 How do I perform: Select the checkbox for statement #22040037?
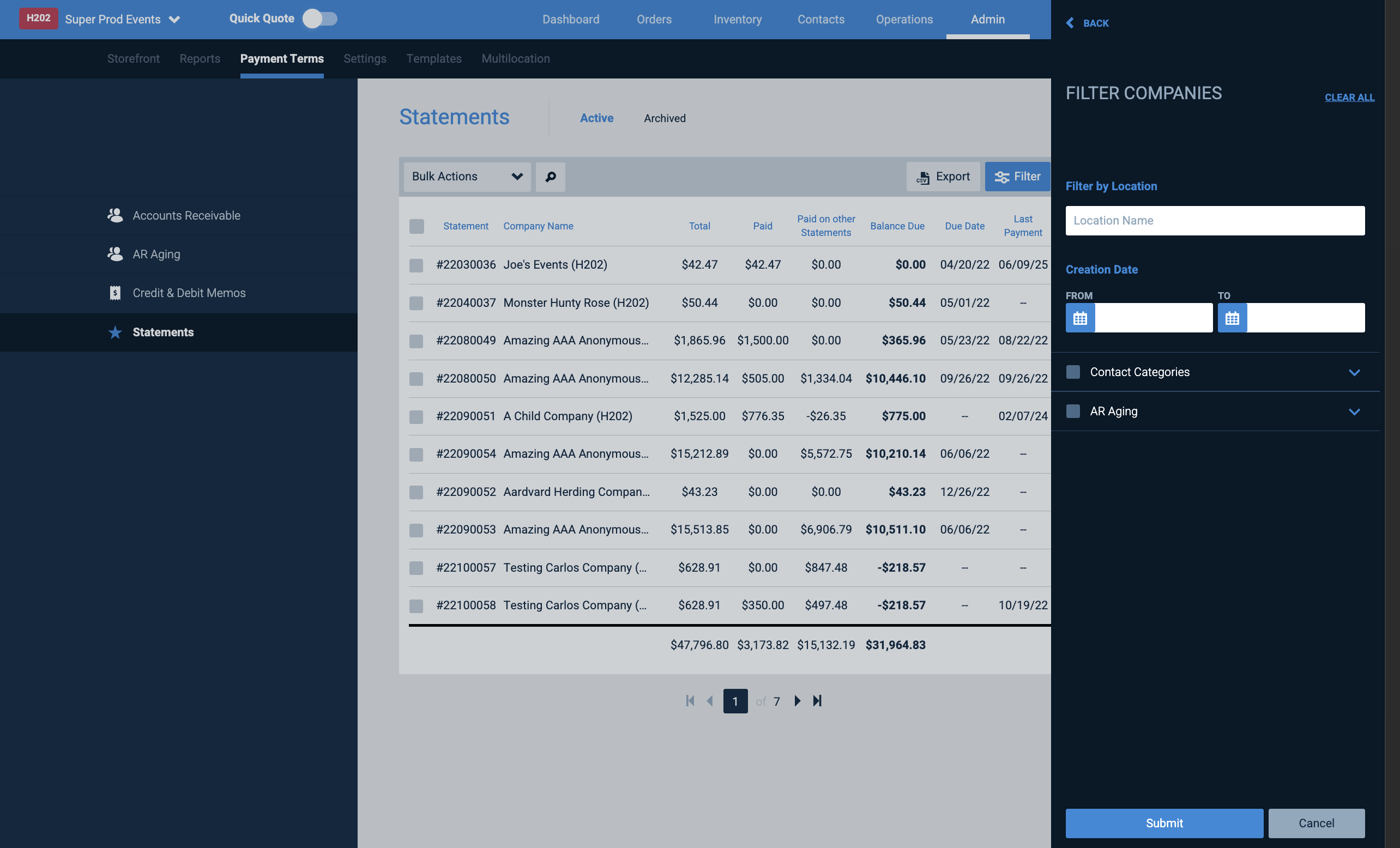point(417,302)
